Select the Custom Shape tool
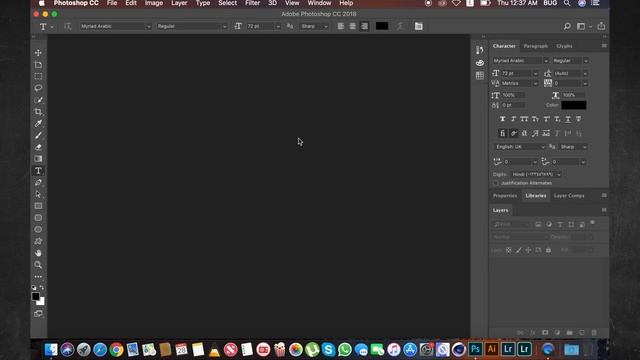This screenshot has height=360, width=640. (38, 241)
